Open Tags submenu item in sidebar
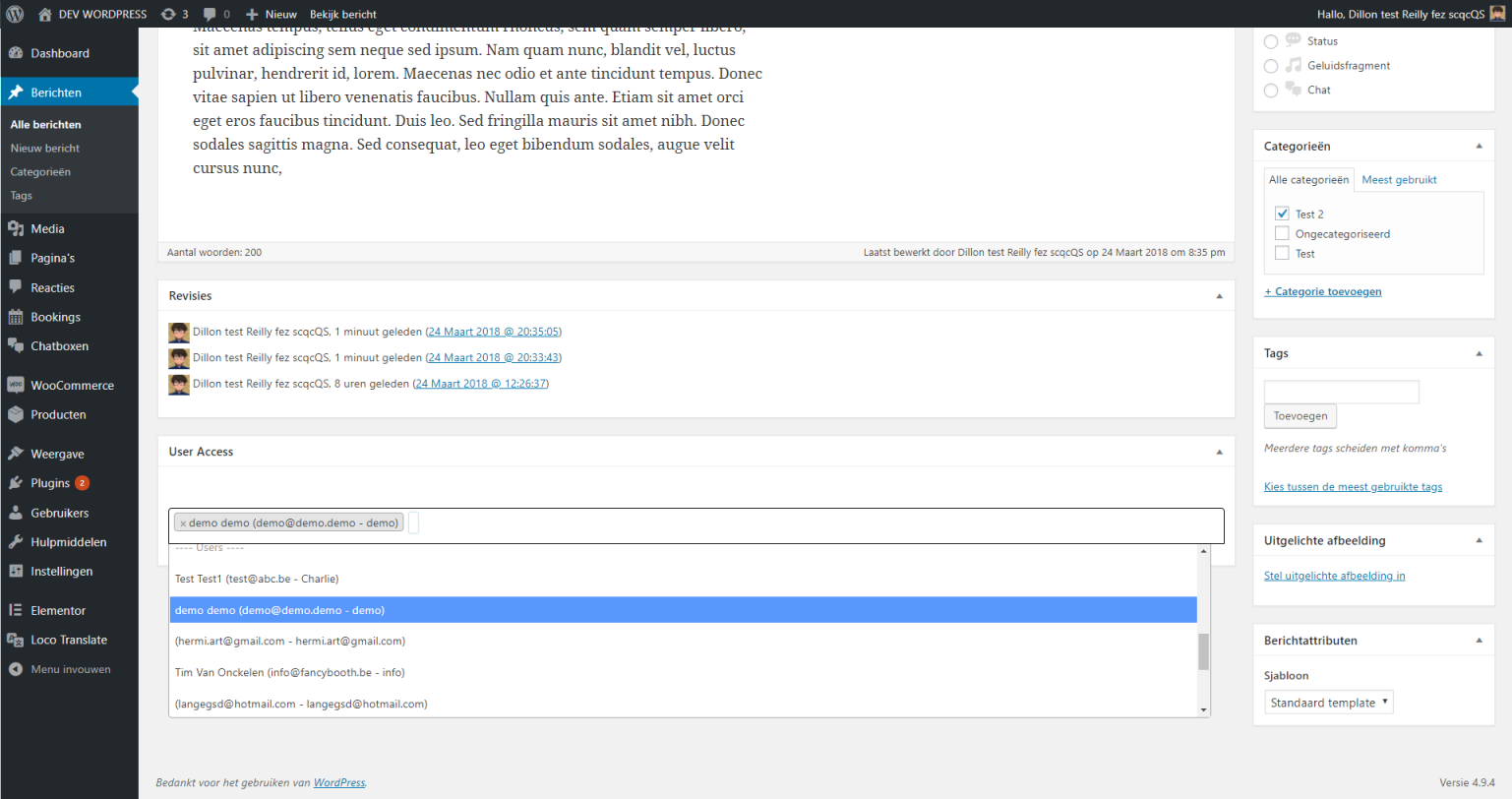This screenshot has width=1512, height=799. 22,196
